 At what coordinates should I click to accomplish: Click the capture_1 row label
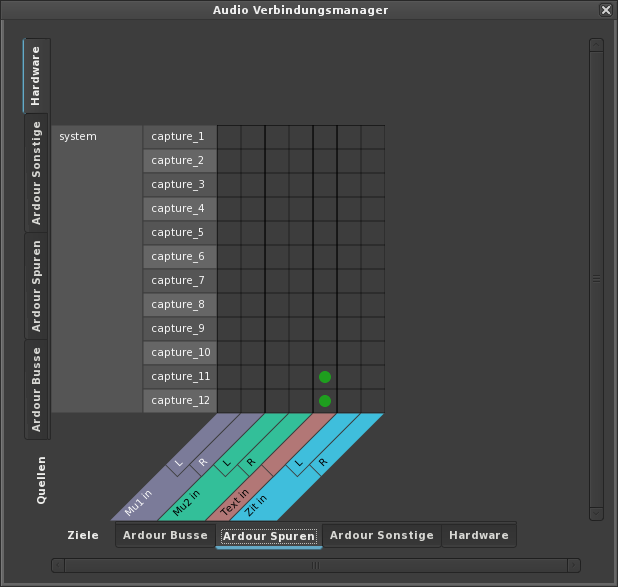pyautogui.click(x=180, y=137)
